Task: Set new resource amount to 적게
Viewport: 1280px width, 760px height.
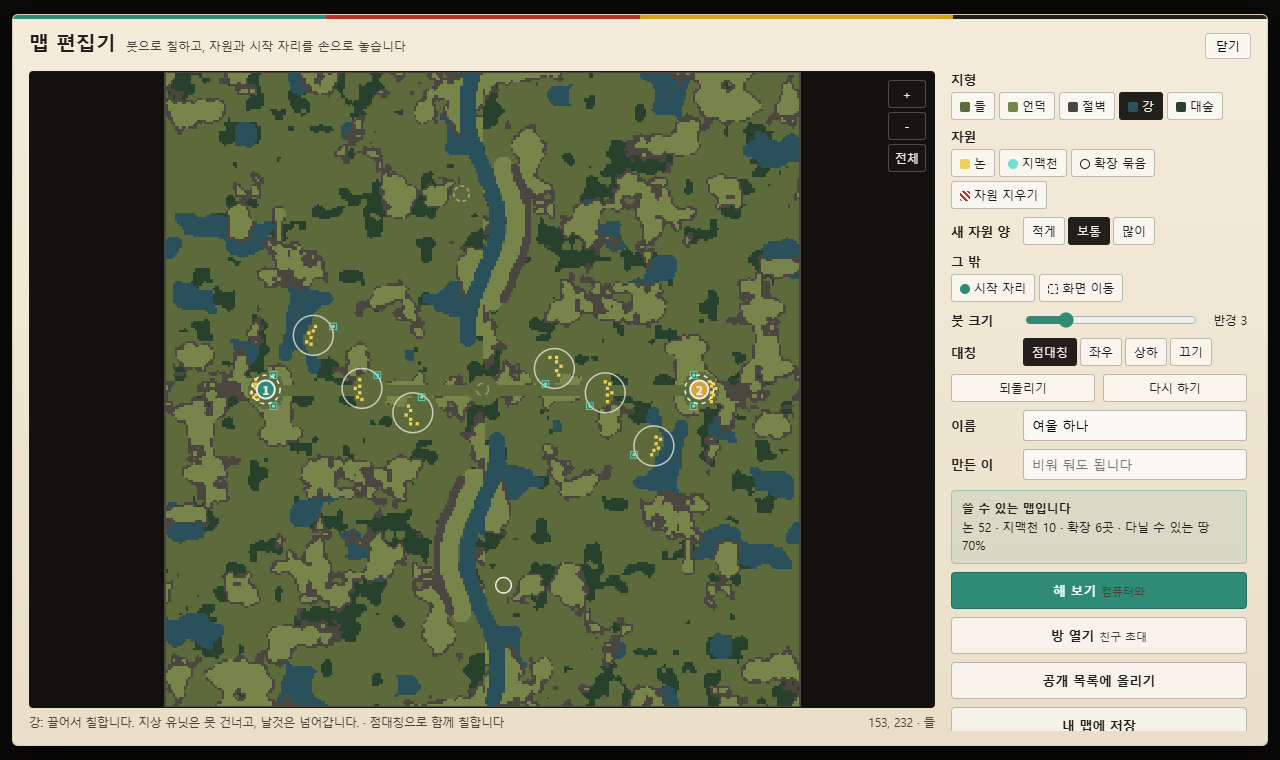Action: pos(1043,231)
